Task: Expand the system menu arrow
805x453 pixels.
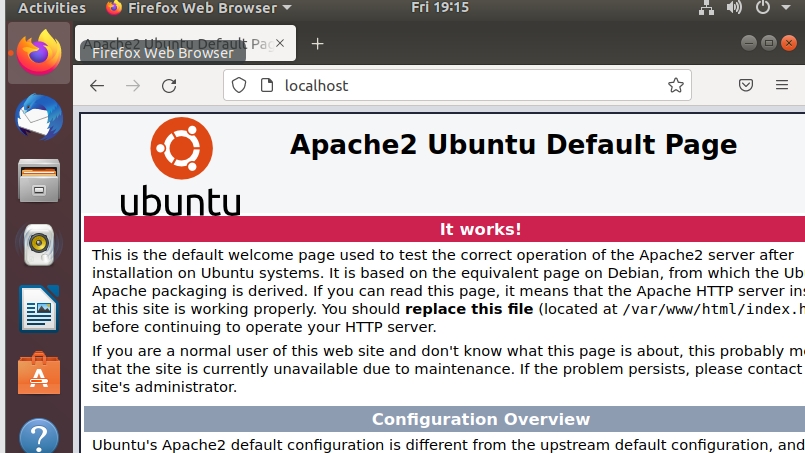Action: coord(786,8)
